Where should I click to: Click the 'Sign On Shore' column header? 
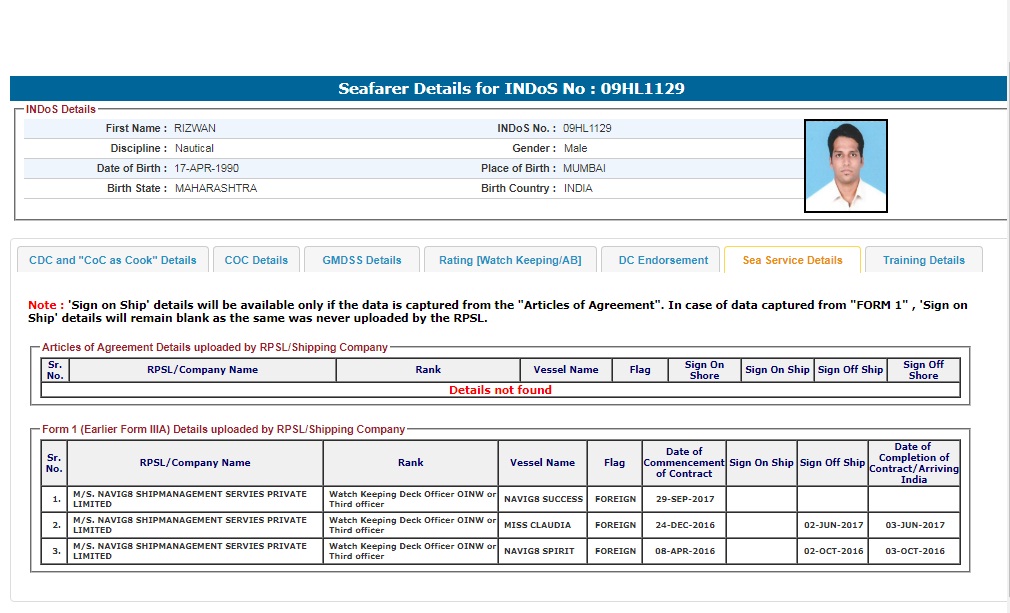click(704, 370)
